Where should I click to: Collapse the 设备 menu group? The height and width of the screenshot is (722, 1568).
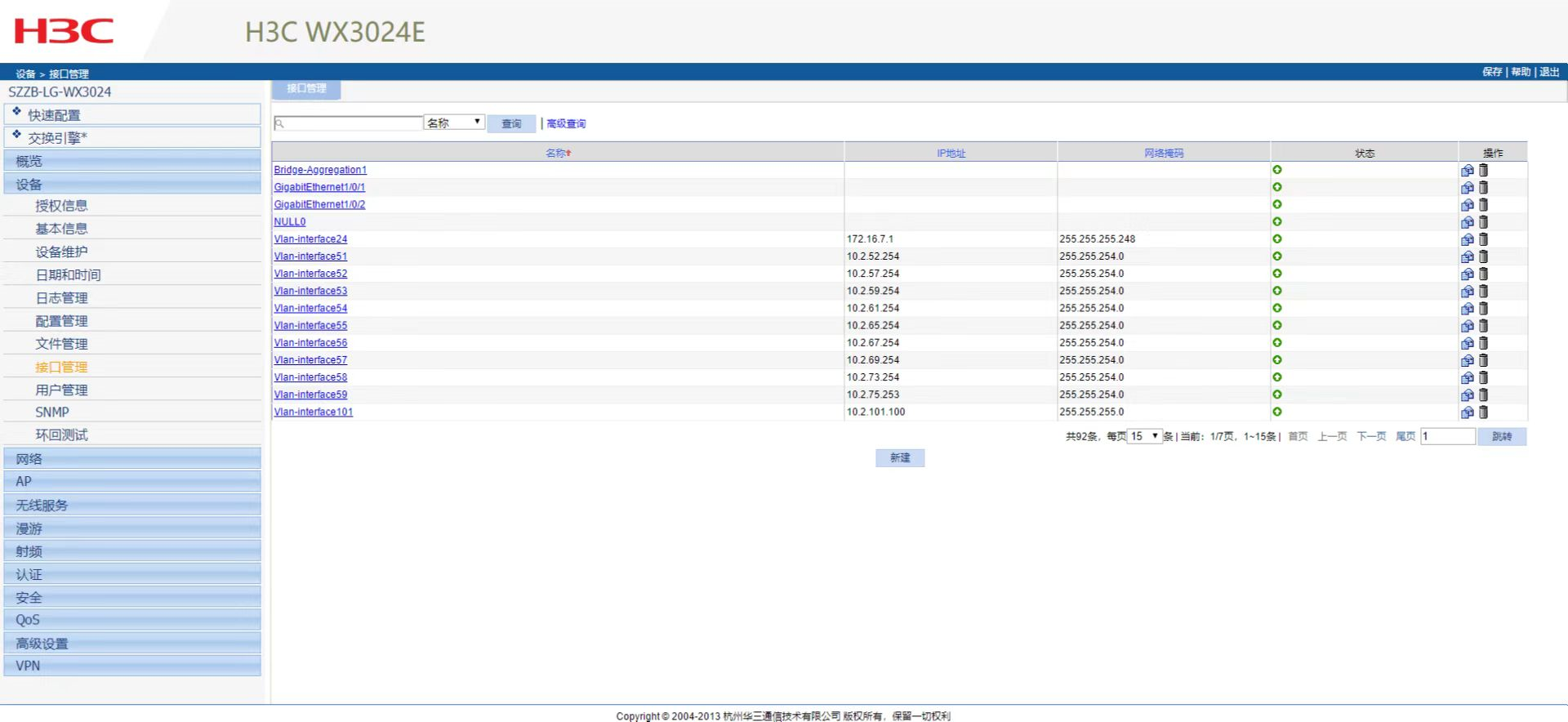(x=132, y=184)
